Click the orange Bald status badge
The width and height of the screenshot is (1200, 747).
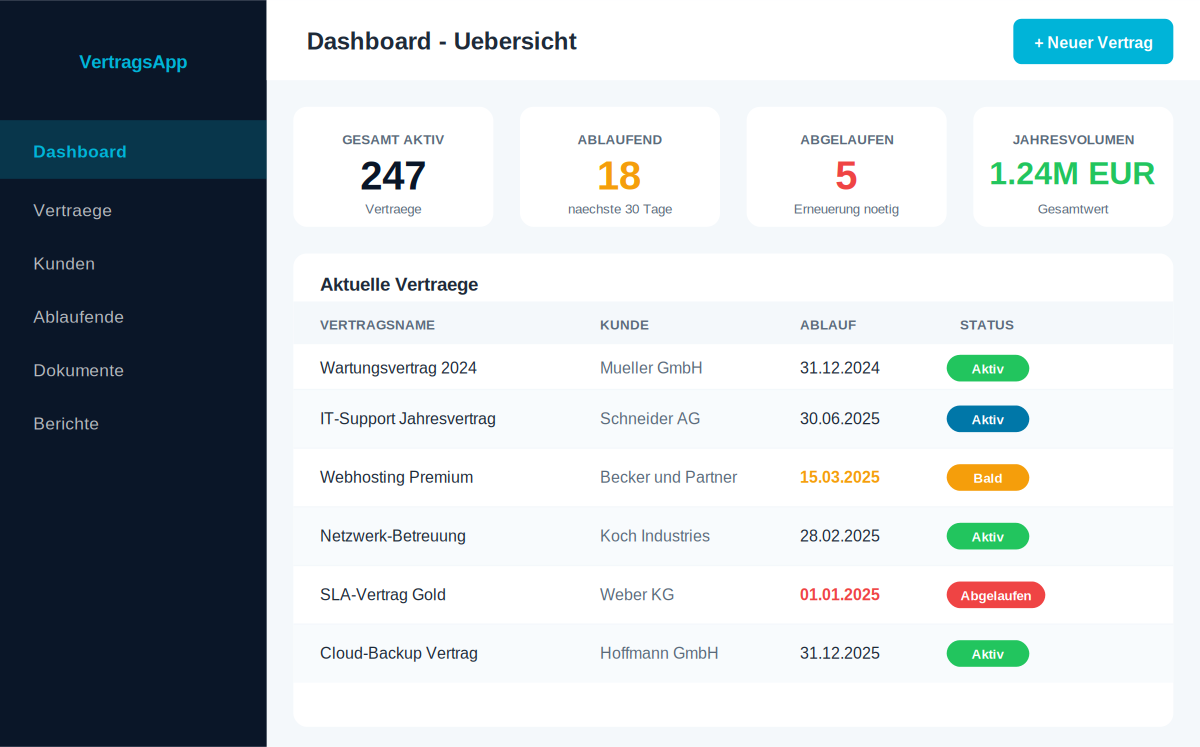click(988, 477)
